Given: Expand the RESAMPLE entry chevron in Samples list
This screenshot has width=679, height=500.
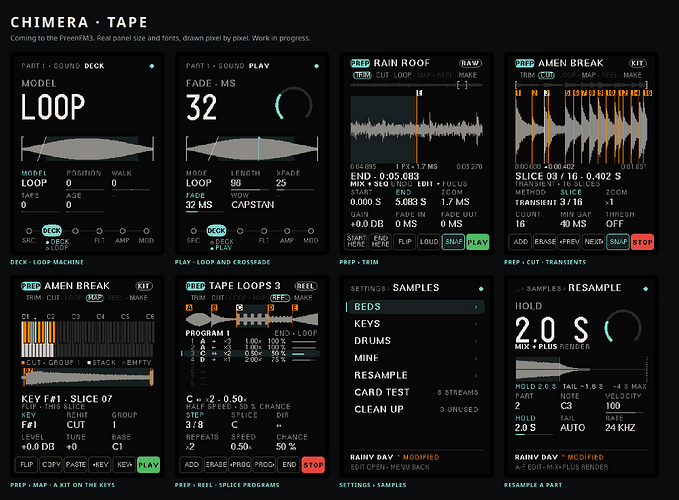Looking at the screenshot, I should coord(476,375).
